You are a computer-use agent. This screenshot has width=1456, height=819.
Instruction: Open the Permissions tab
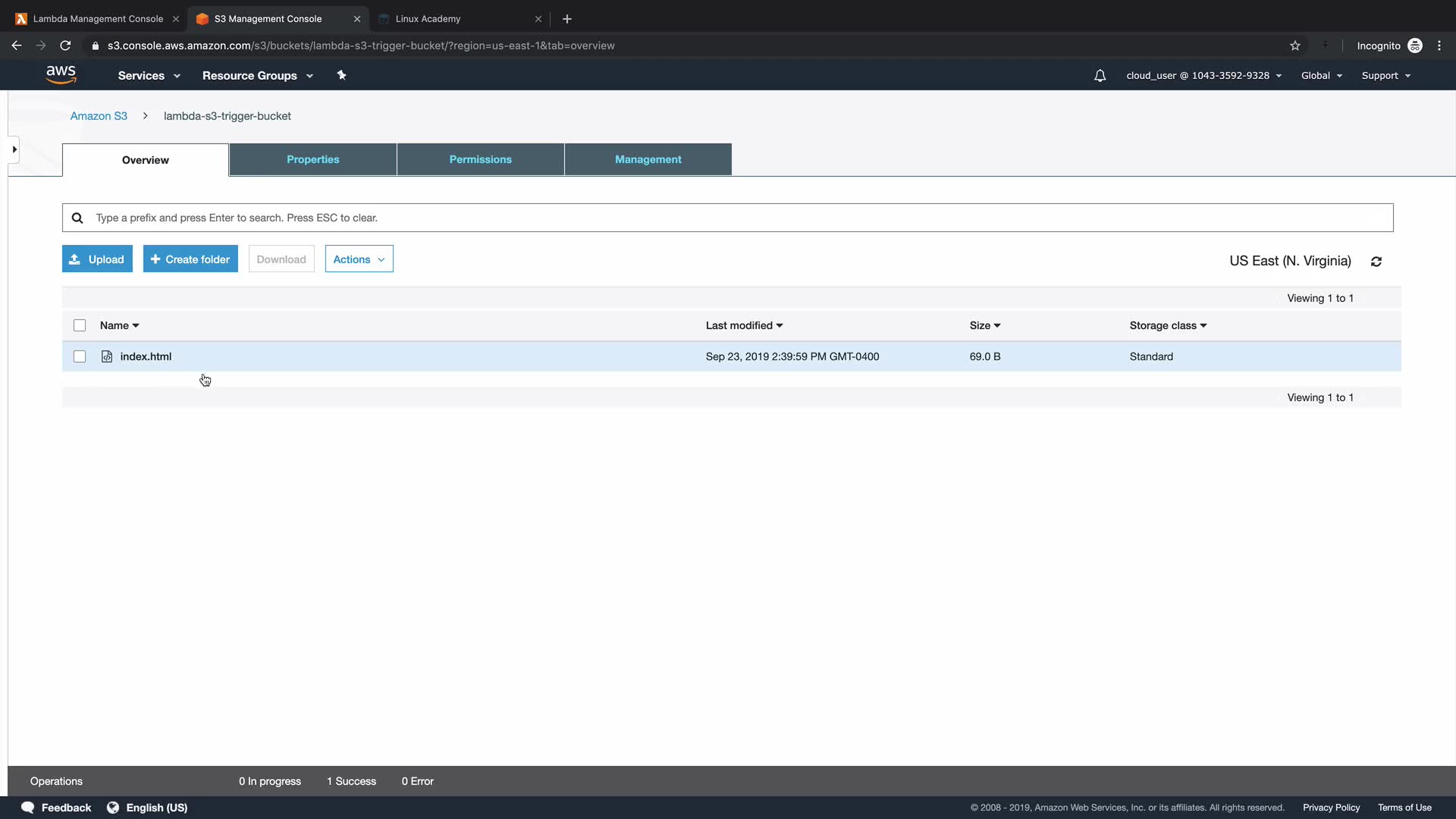pos(480,159)
